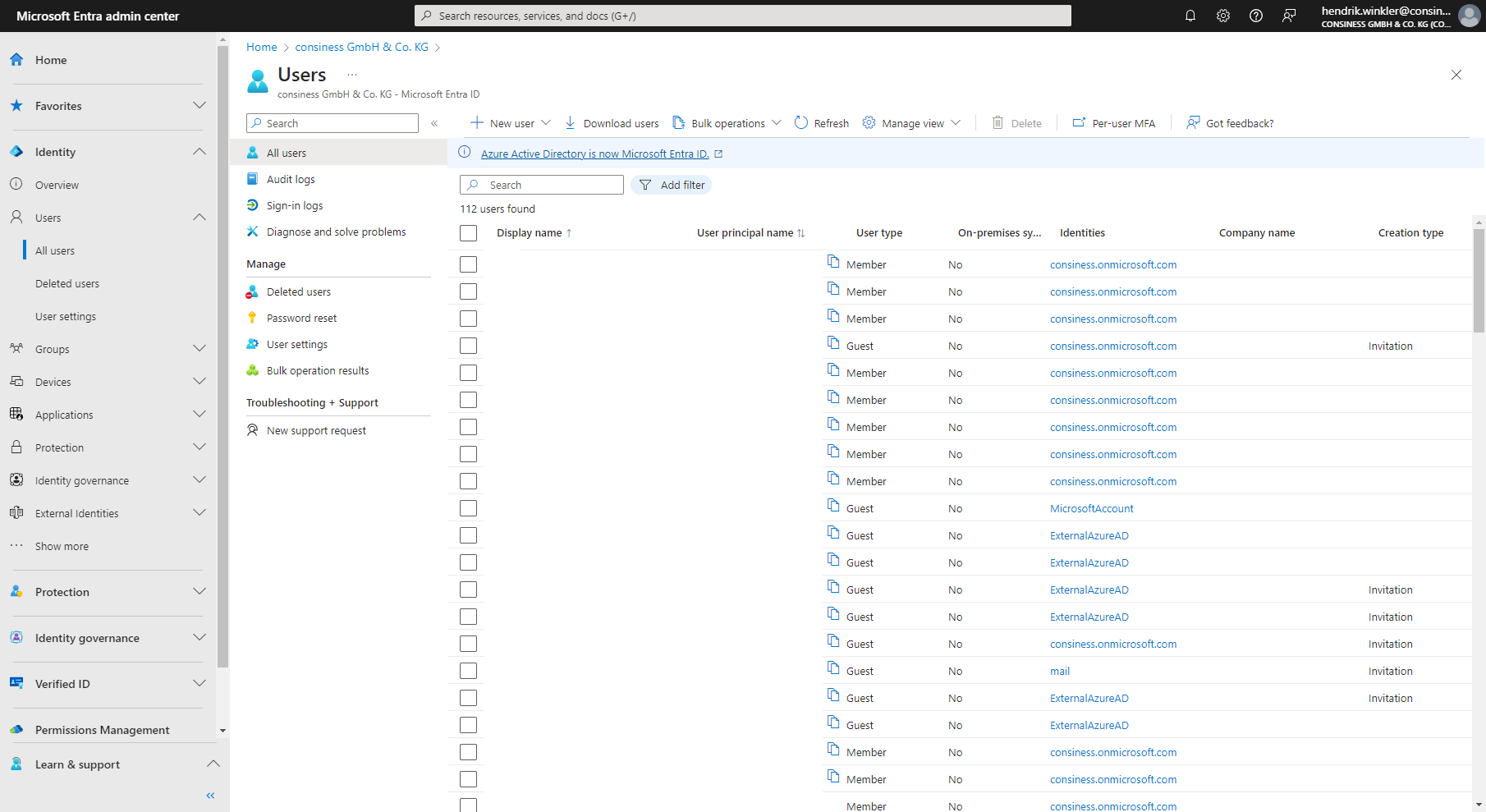The image size is (1486, 812).
Task: Click the Delete trash can icon
Action: [998, 123]
